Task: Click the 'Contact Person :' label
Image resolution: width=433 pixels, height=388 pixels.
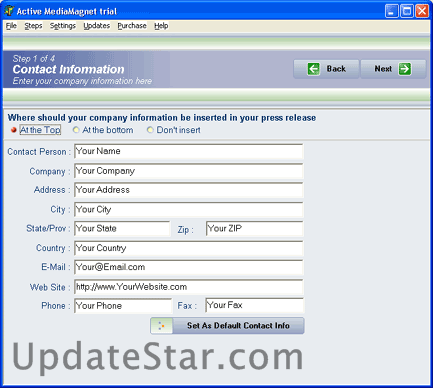Action: [x=39, y=152]
